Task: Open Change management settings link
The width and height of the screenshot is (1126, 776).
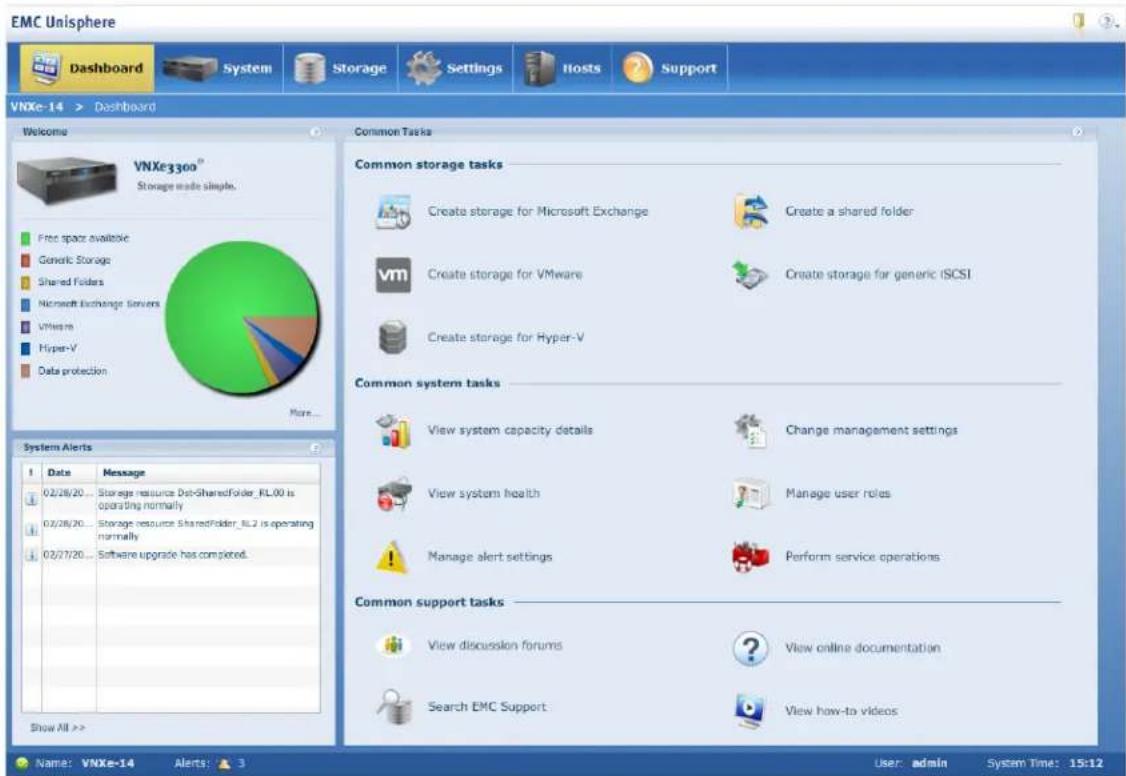Action: click(871, 431)
